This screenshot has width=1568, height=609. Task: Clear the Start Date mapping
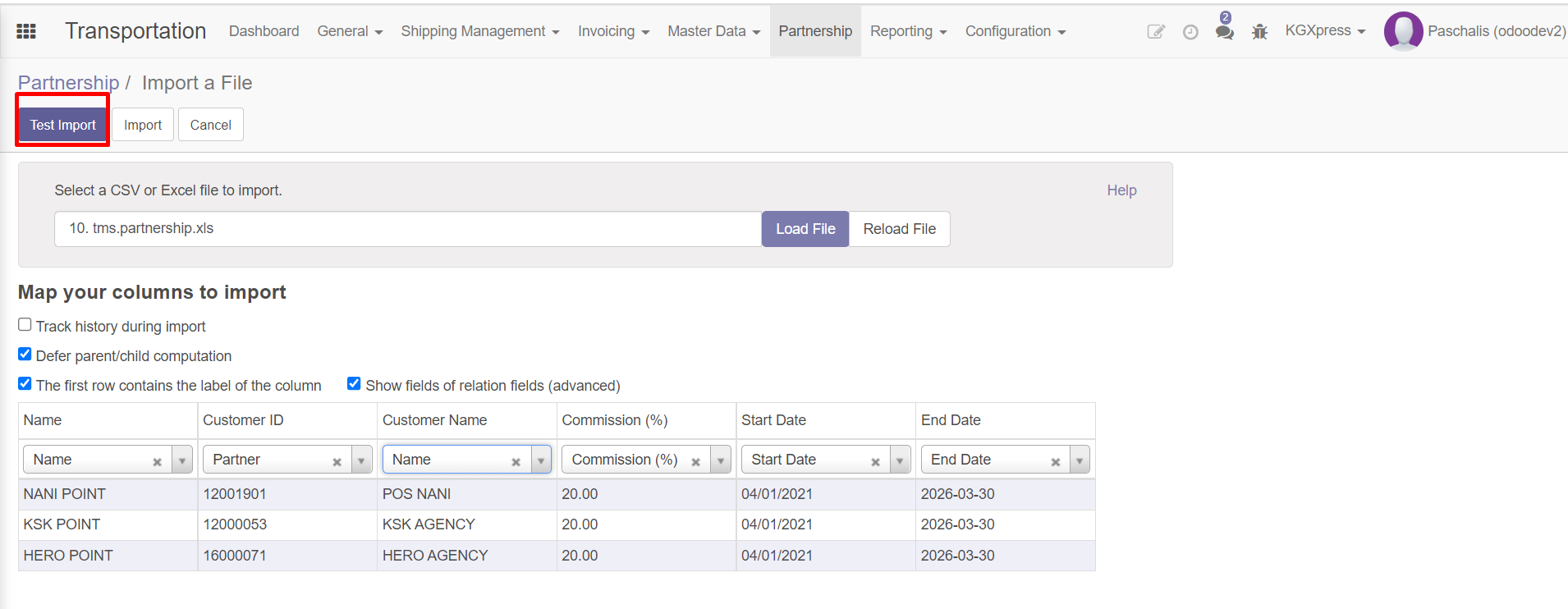tap(875, 462)
